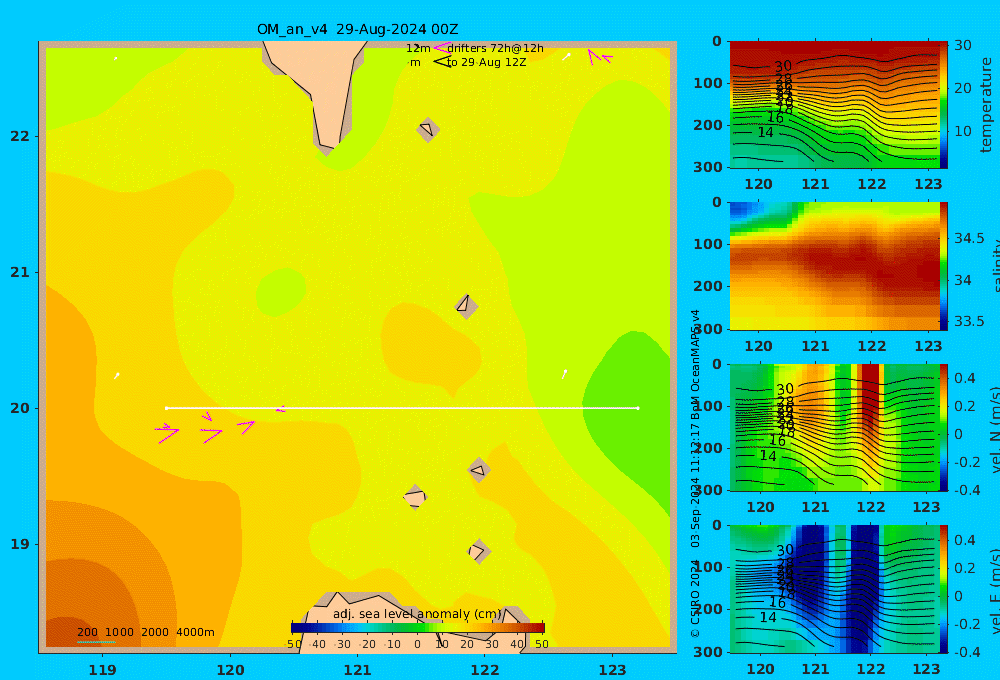Viewport: 1000px width, 680px height.
Task: Click longitude label 121 on main map axis
Action: click(x=358, y=670)
